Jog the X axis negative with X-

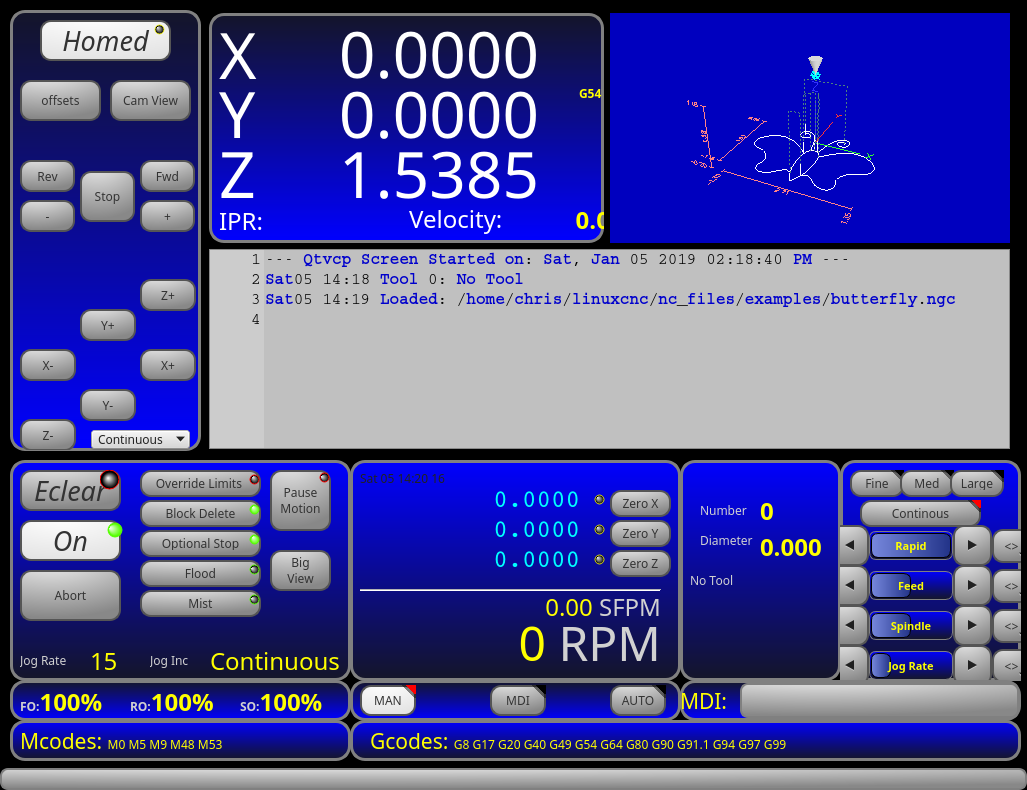[47, 365]
